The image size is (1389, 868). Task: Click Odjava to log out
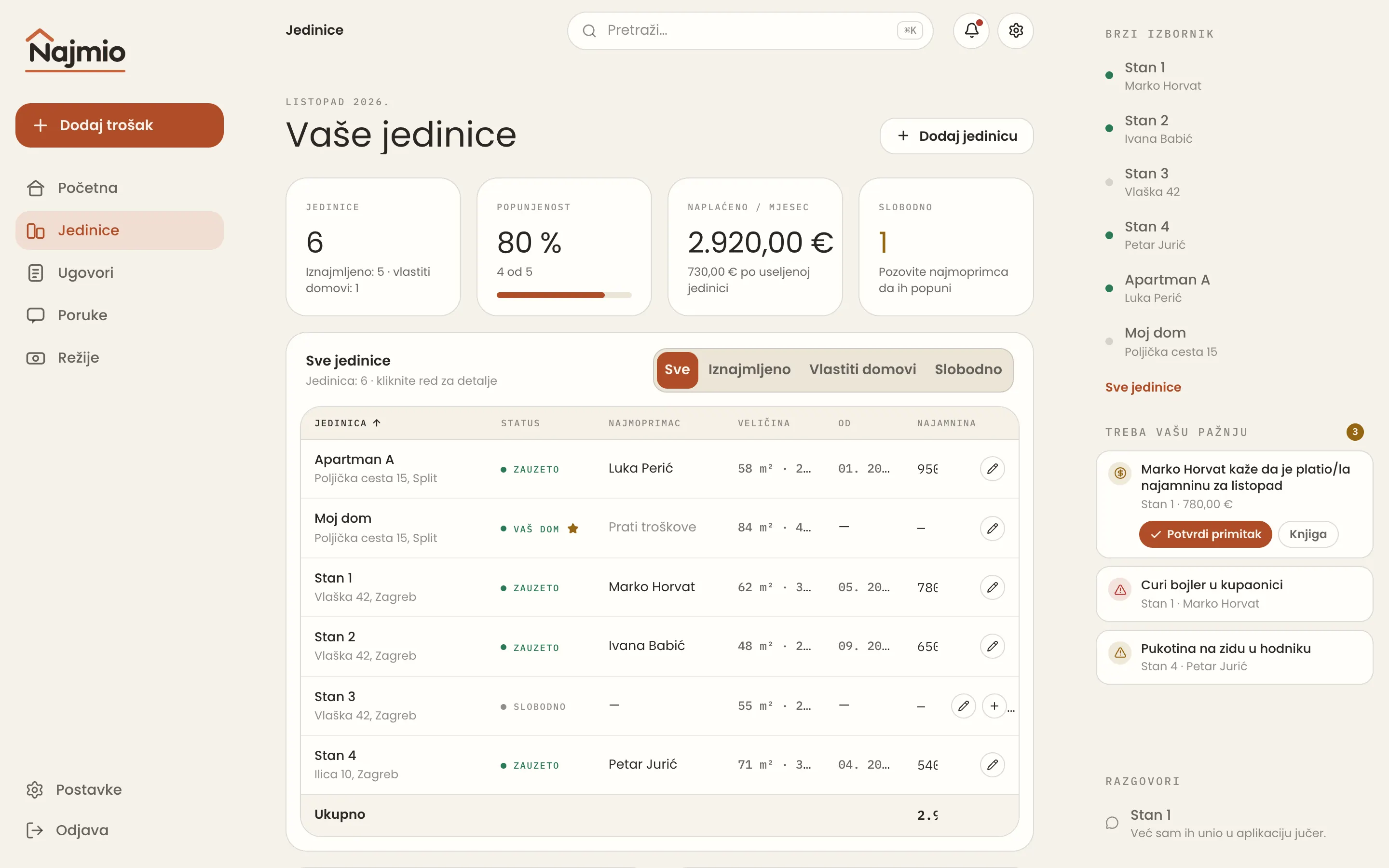point(120,830)
